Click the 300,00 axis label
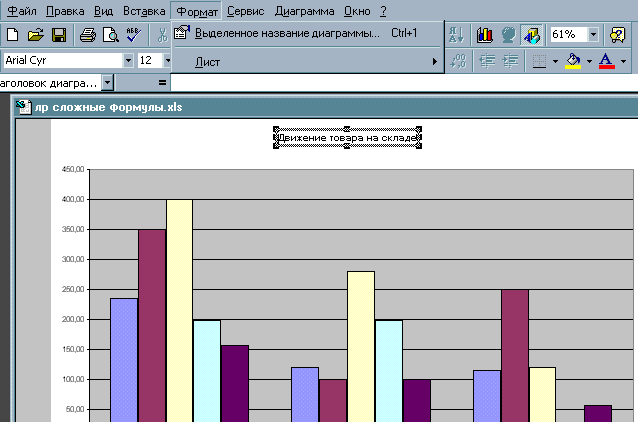638x422 pixels. (73, 259)
